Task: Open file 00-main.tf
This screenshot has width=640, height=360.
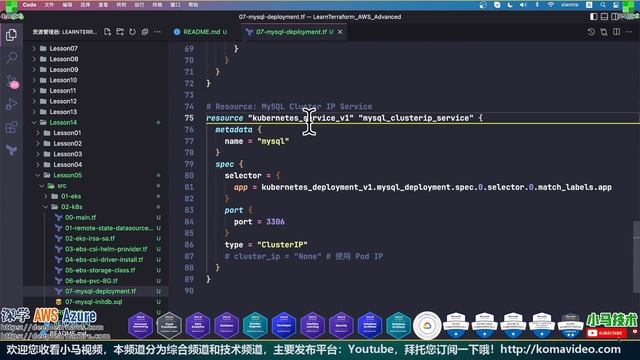Action: click(80, 218)
